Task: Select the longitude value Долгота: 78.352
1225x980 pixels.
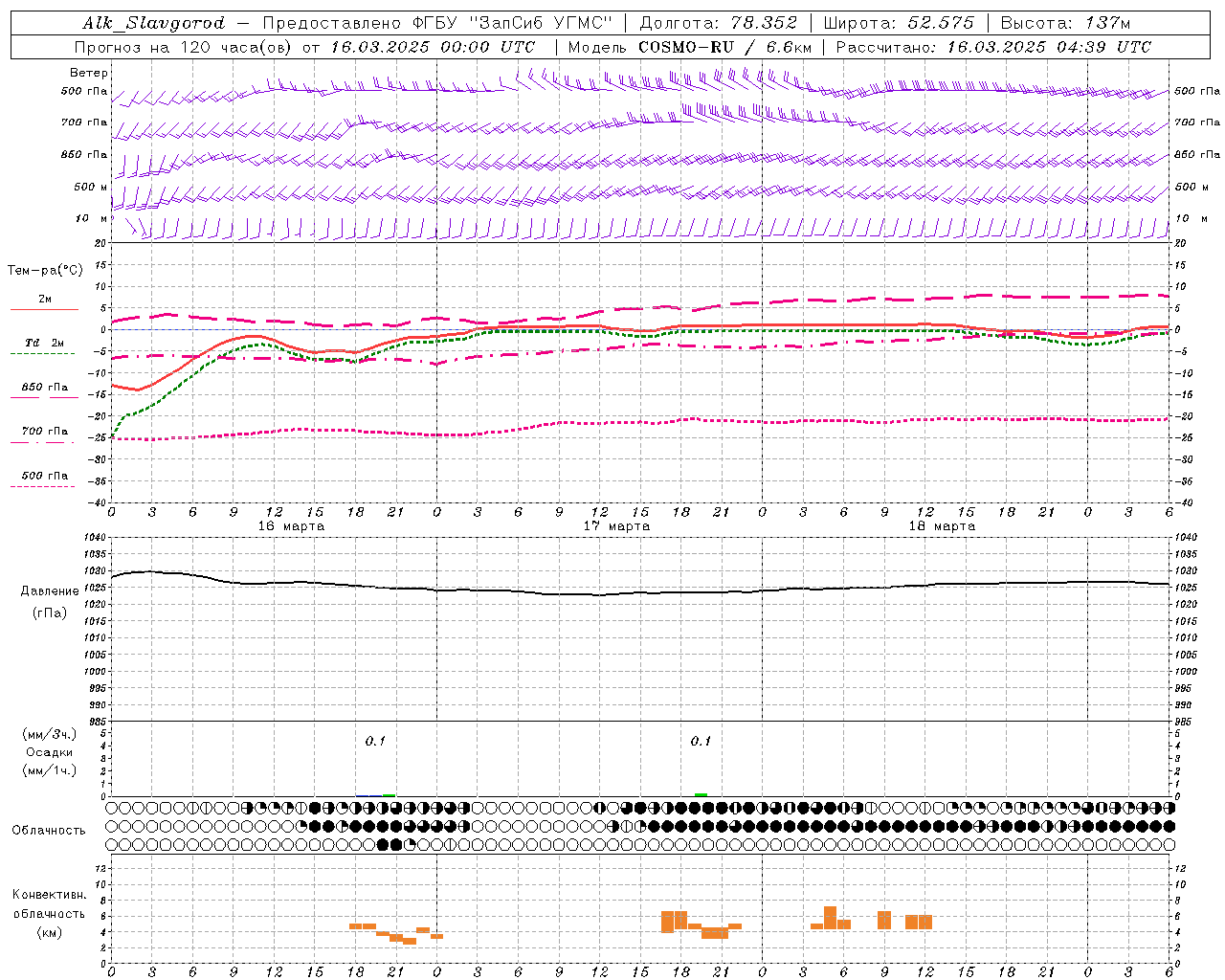Action: 718,23
